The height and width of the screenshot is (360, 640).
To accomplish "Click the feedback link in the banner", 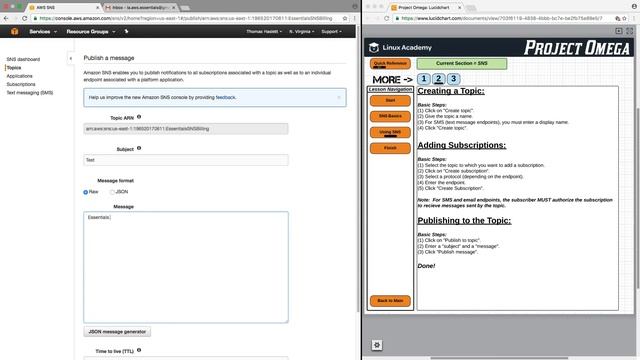I will [x=225, y=98].
